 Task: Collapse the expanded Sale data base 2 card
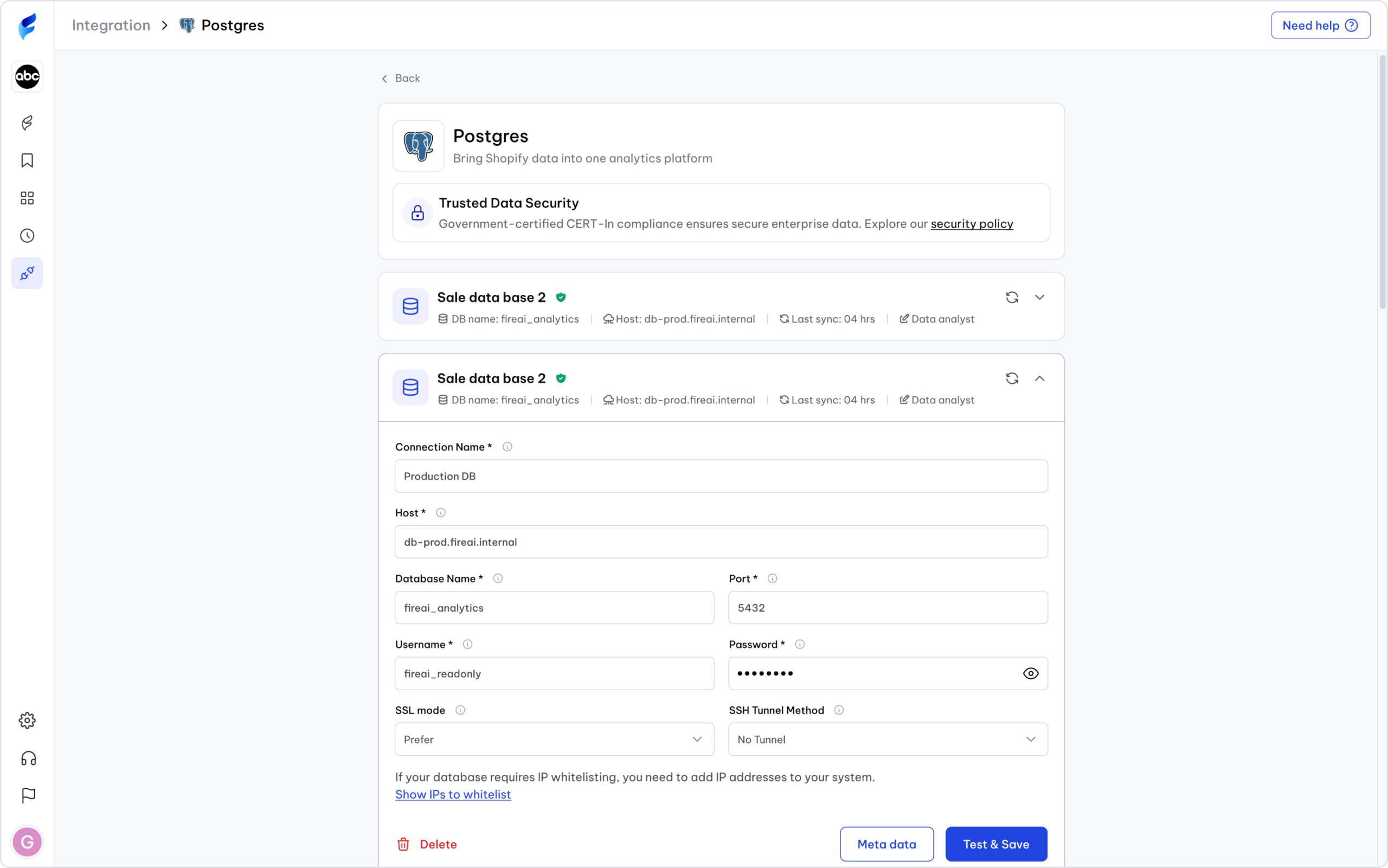pyautogui.click(x=1039, y=378)
